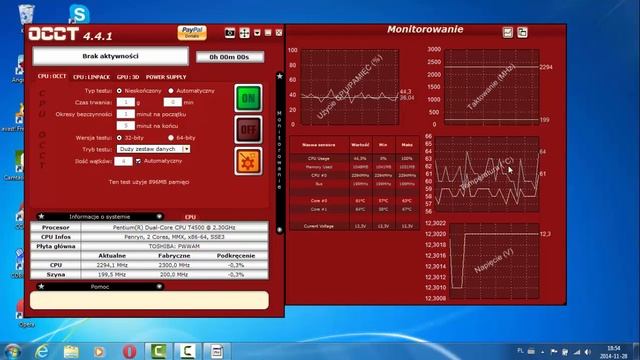640x360 pixels.
Task: Click the Czas trwania hours field
Action: 126,102
